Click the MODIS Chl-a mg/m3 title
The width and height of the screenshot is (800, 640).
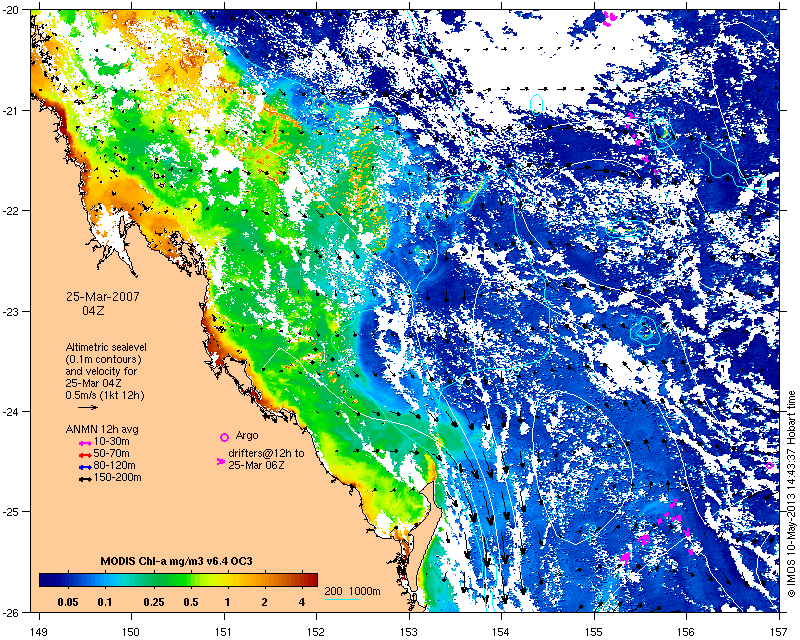point(177,561)
